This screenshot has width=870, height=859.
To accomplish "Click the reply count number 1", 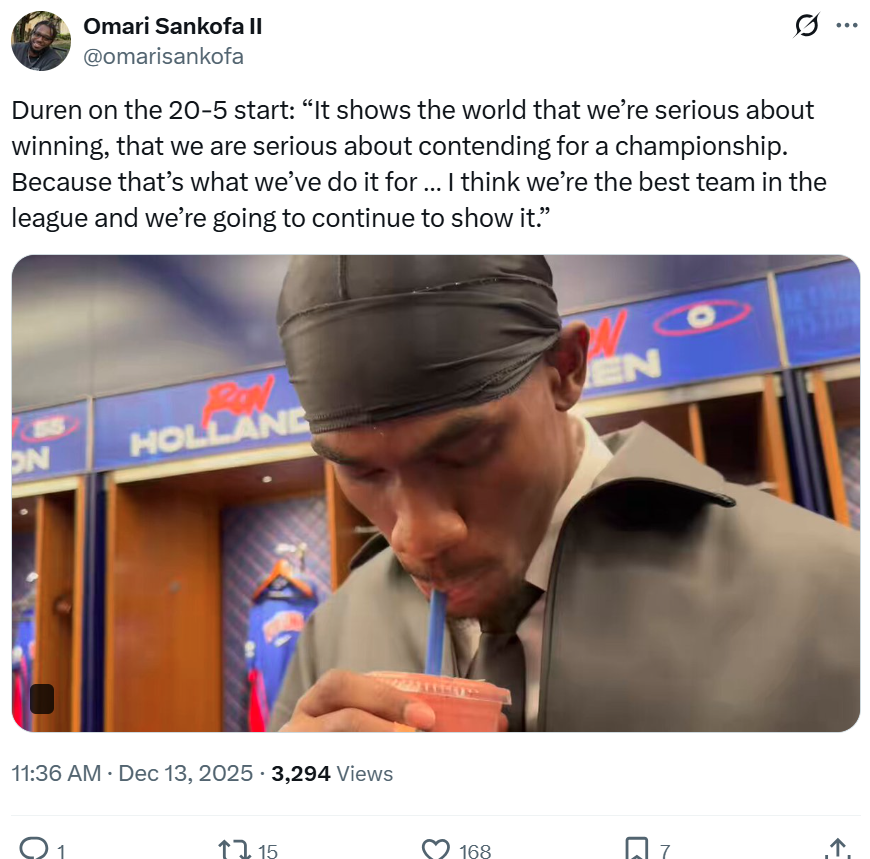I will 61,851.
